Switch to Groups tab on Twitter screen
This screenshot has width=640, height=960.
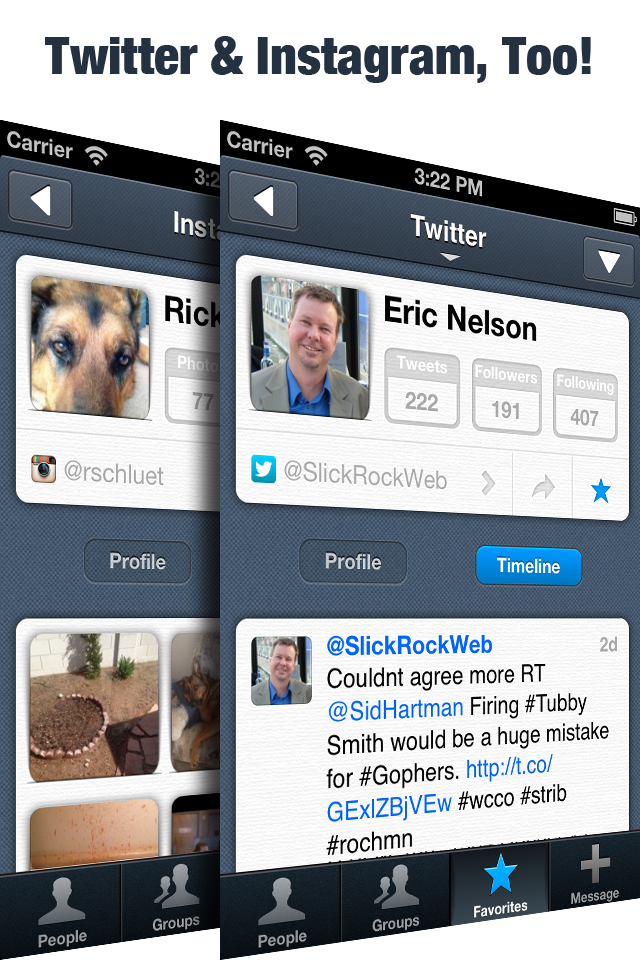[x=396, y=897]
